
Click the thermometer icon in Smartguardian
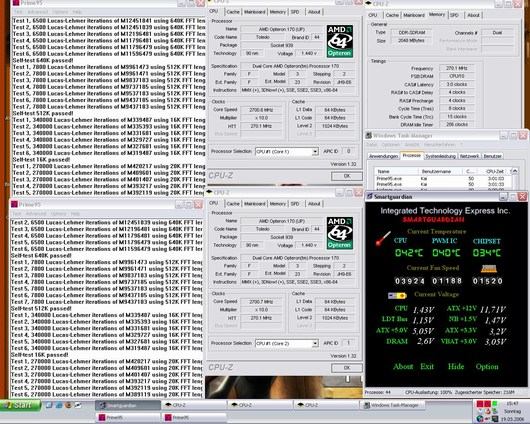tap(383, 238)
